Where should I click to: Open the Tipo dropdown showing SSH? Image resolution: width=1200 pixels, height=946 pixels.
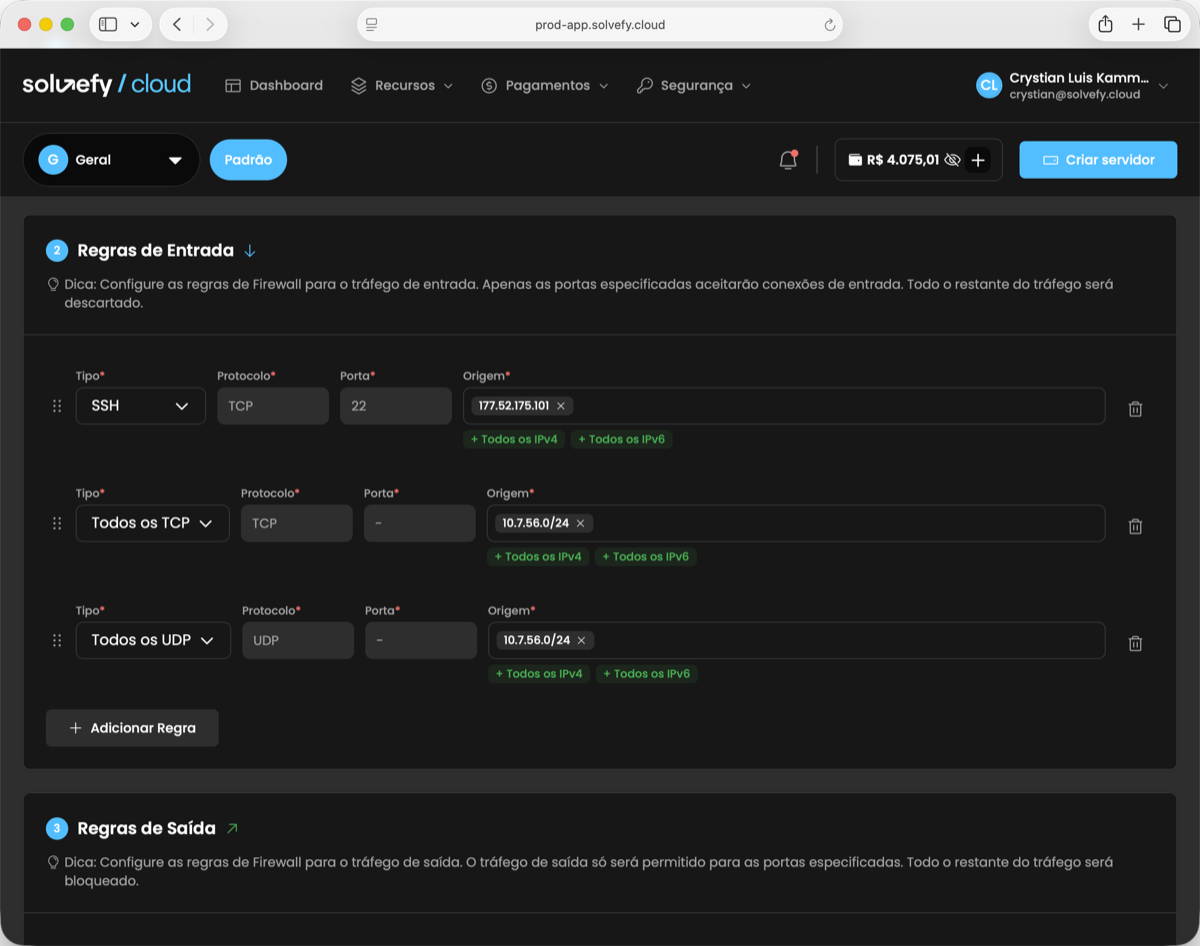point(140,406)
